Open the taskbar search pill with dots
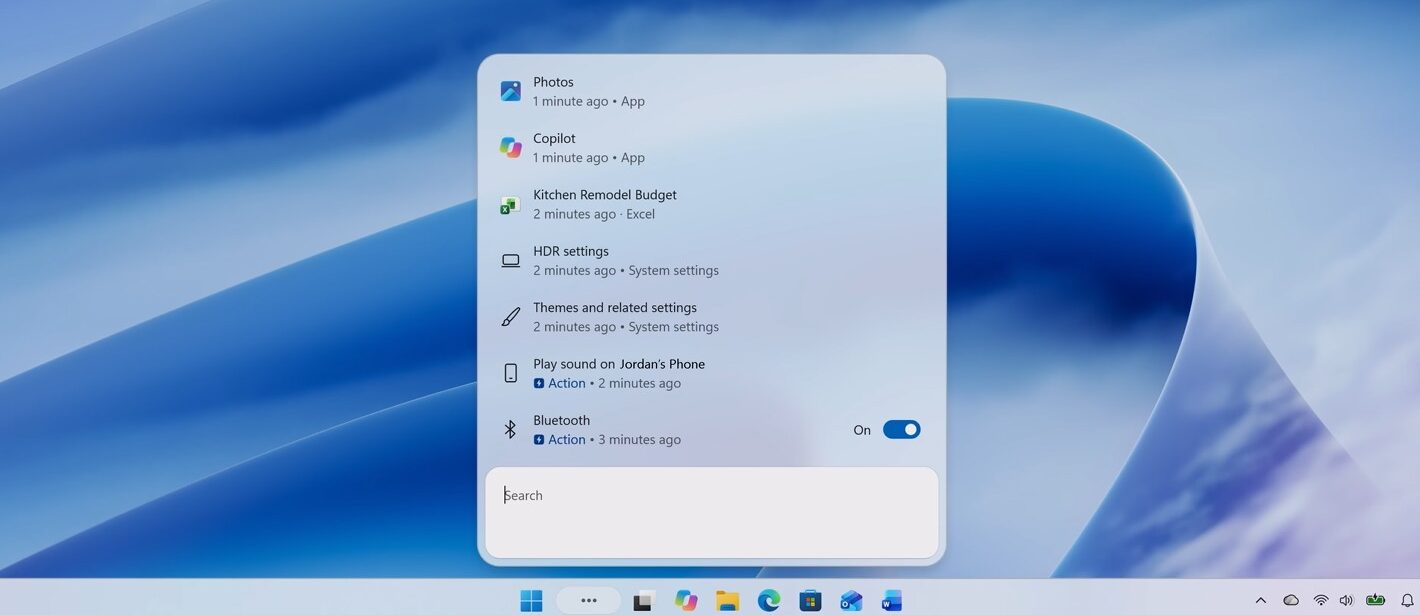The image size is (1420, 615). pyautogui.click(x=588, y=600)
